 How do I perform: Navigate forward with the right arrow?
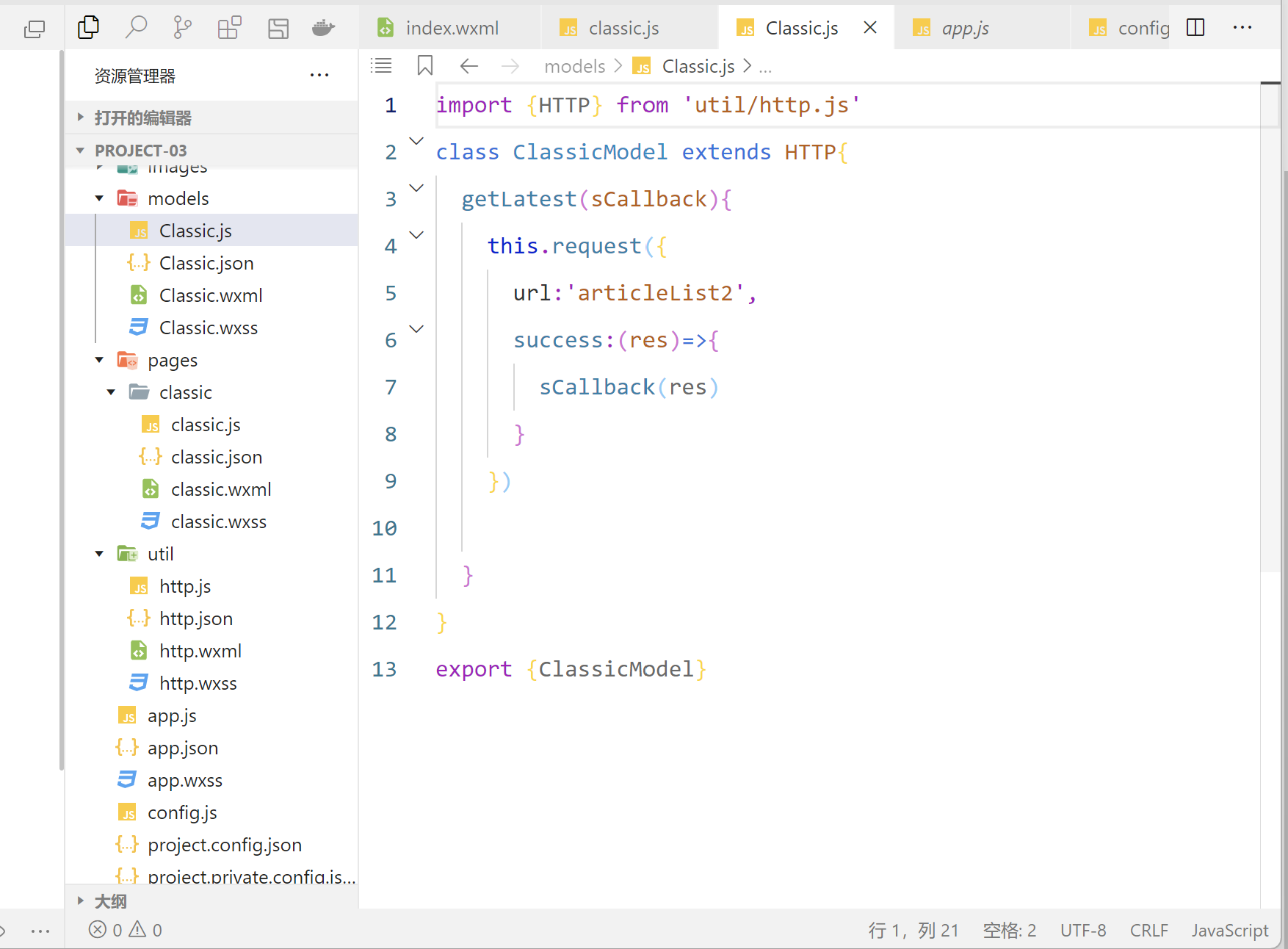(510, 66)
